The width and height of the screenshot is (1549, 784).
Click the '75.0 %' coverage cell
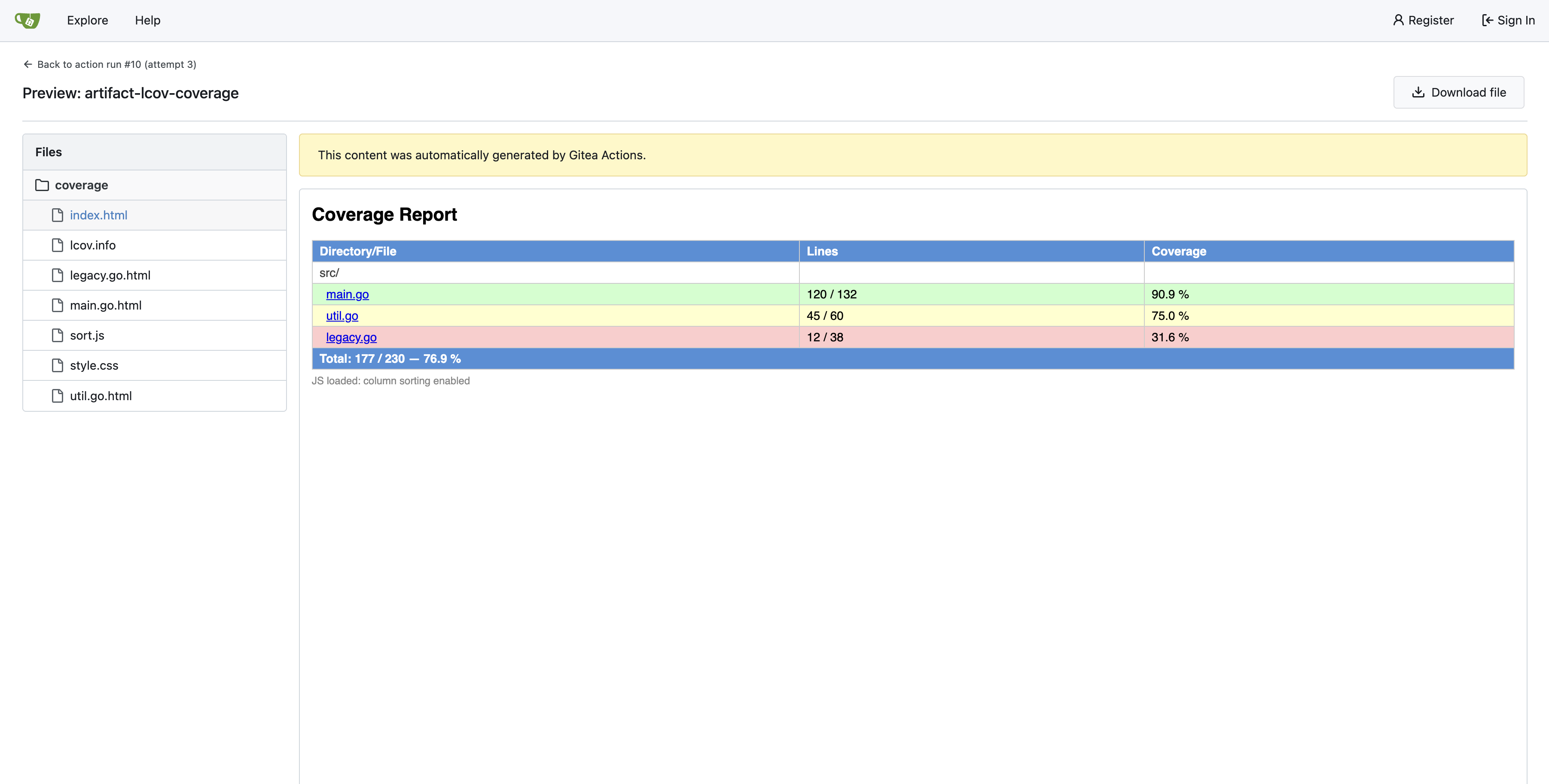tap(1329, 316)
